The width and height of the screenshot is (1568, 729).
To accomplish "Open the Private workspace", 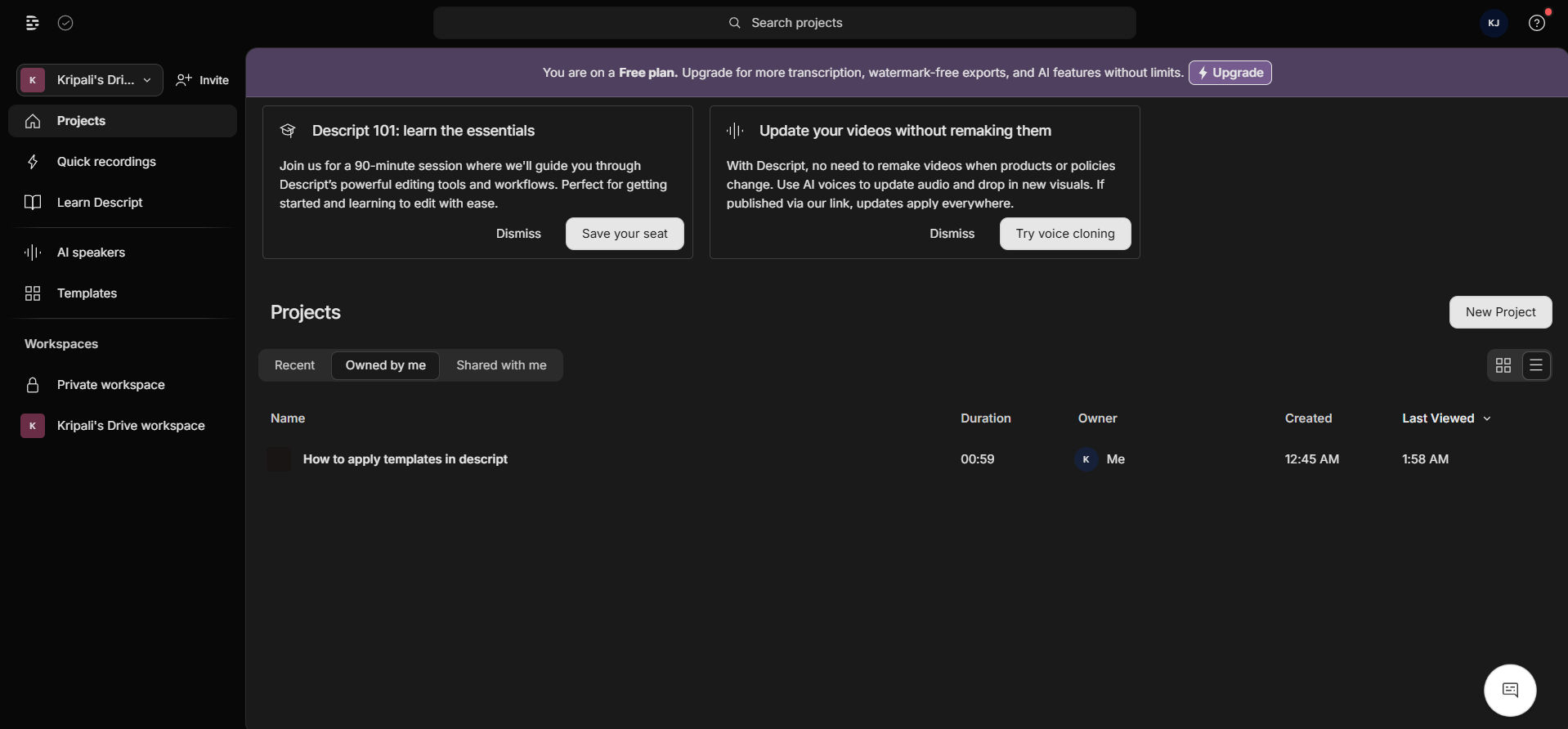I will [x=110, y=385].
